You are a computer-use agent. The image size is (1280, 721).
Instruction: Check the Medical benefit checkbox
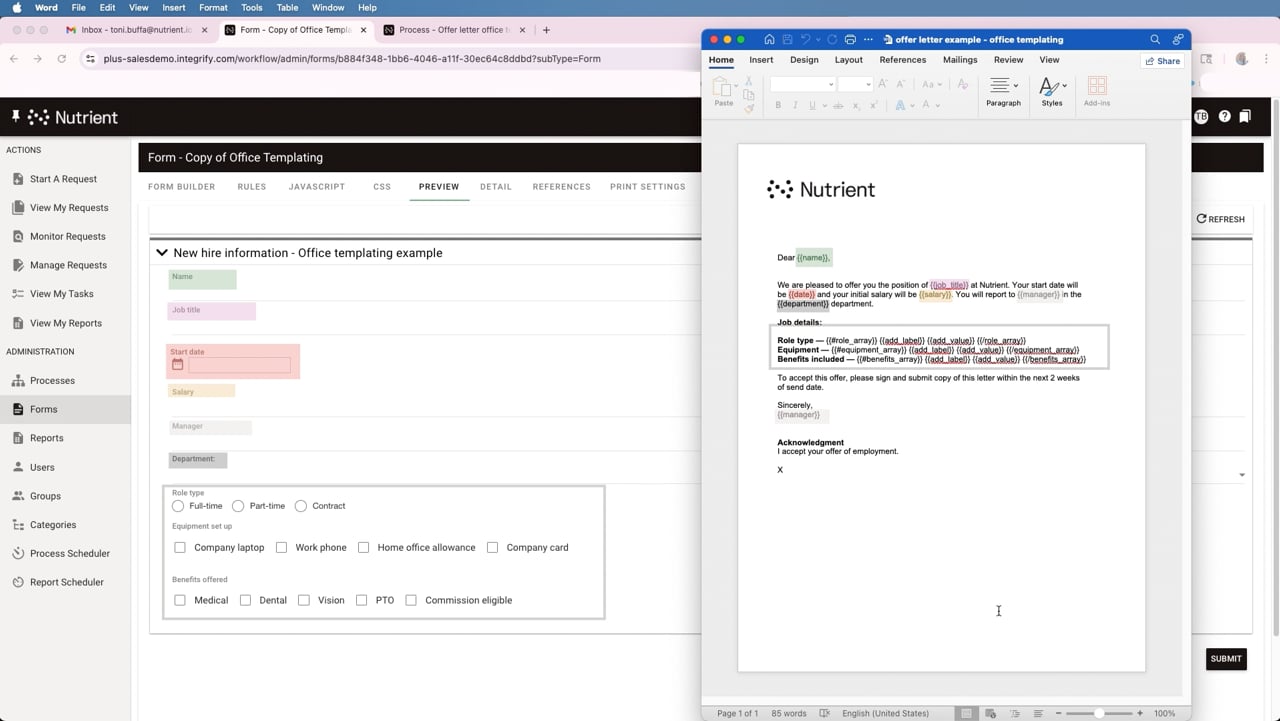(180, 601)
